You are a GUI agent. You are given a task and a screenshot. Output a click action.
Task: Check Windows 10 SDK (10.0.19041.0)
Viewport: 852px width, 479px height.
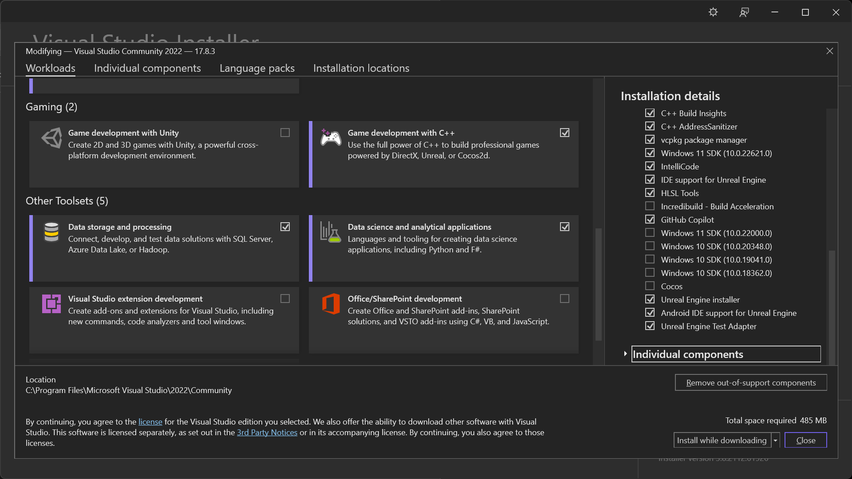click(x=650, y=259)
